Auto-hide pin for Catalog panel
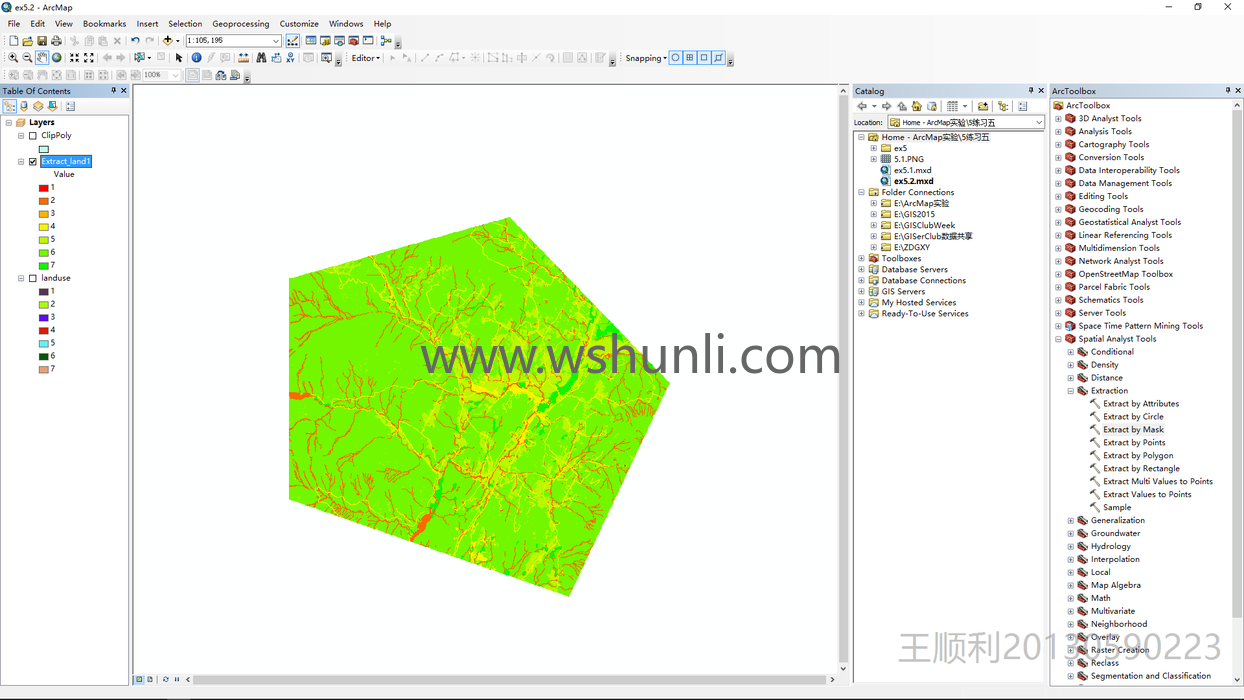Screen dimensions: 1244x700 (1031, 90)
